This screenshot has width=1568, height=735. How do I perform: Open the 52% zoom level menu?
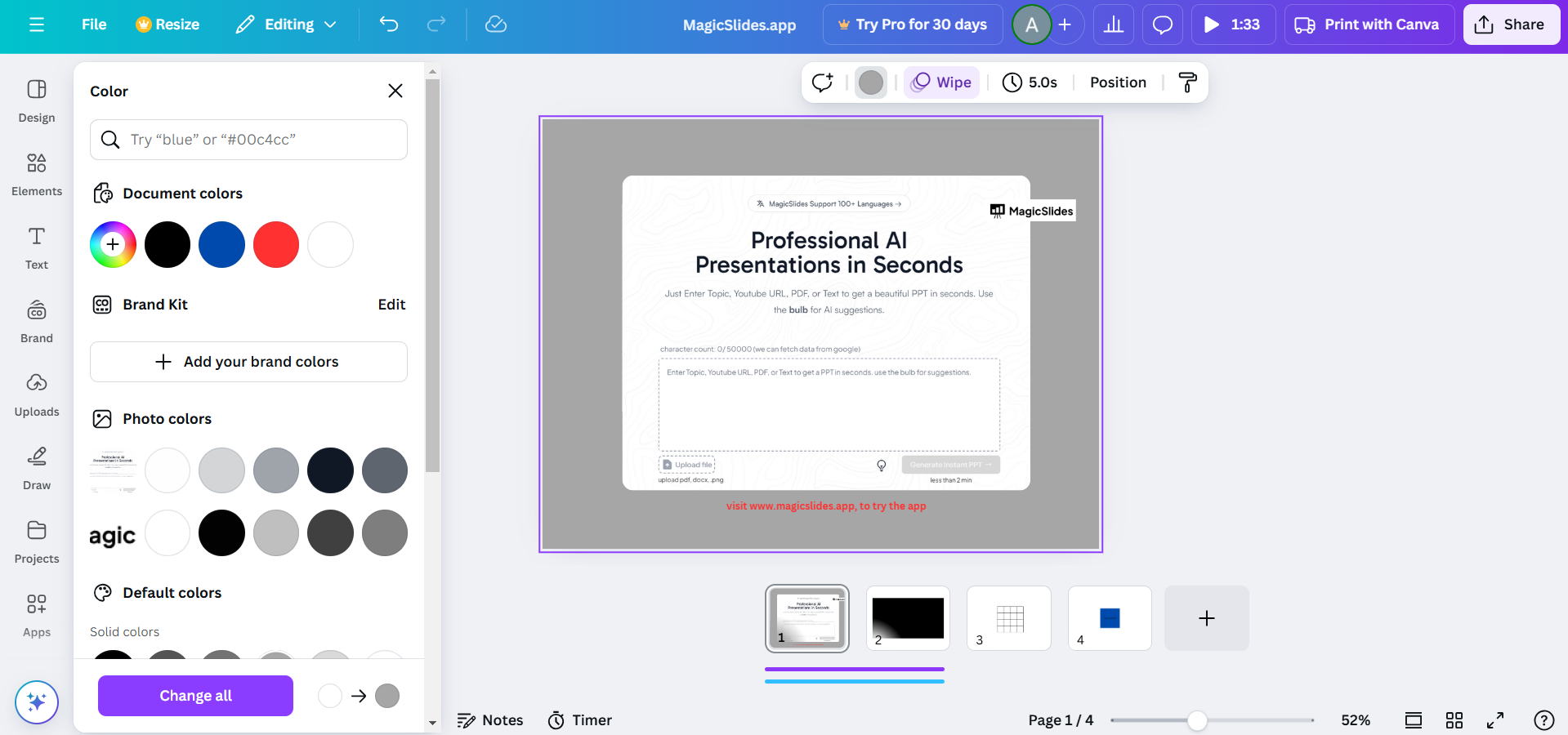pyautogui.click(x=1356, y=720)
